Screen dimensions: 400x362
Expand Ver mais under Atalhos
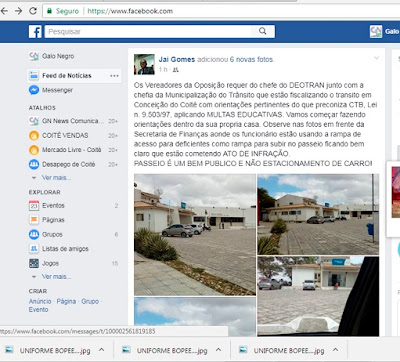(x=56, y=178)
